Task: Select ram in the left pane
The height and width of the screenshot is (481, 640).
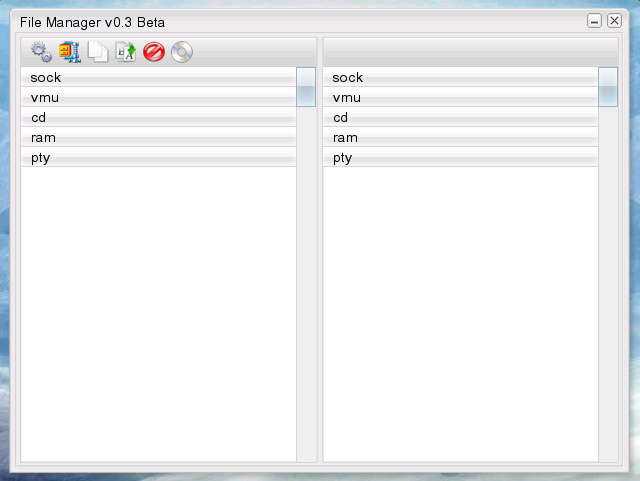Action: click(158, 137)
